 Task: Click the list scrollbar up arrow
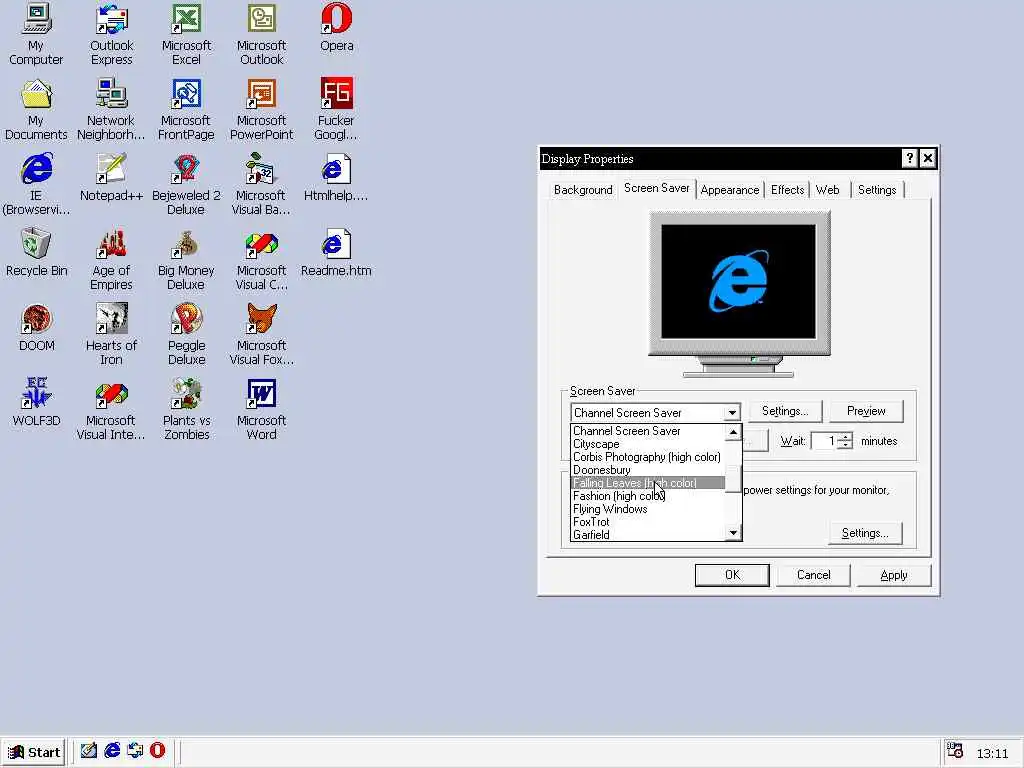733,432
